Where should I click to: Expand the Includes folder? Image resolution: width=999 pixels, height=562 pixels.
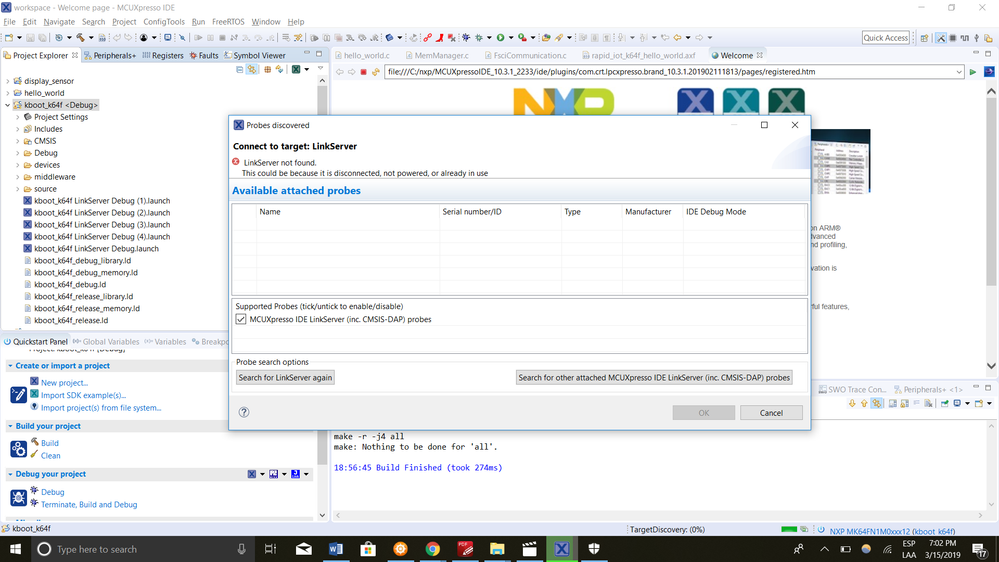click(x=18, y=129)
